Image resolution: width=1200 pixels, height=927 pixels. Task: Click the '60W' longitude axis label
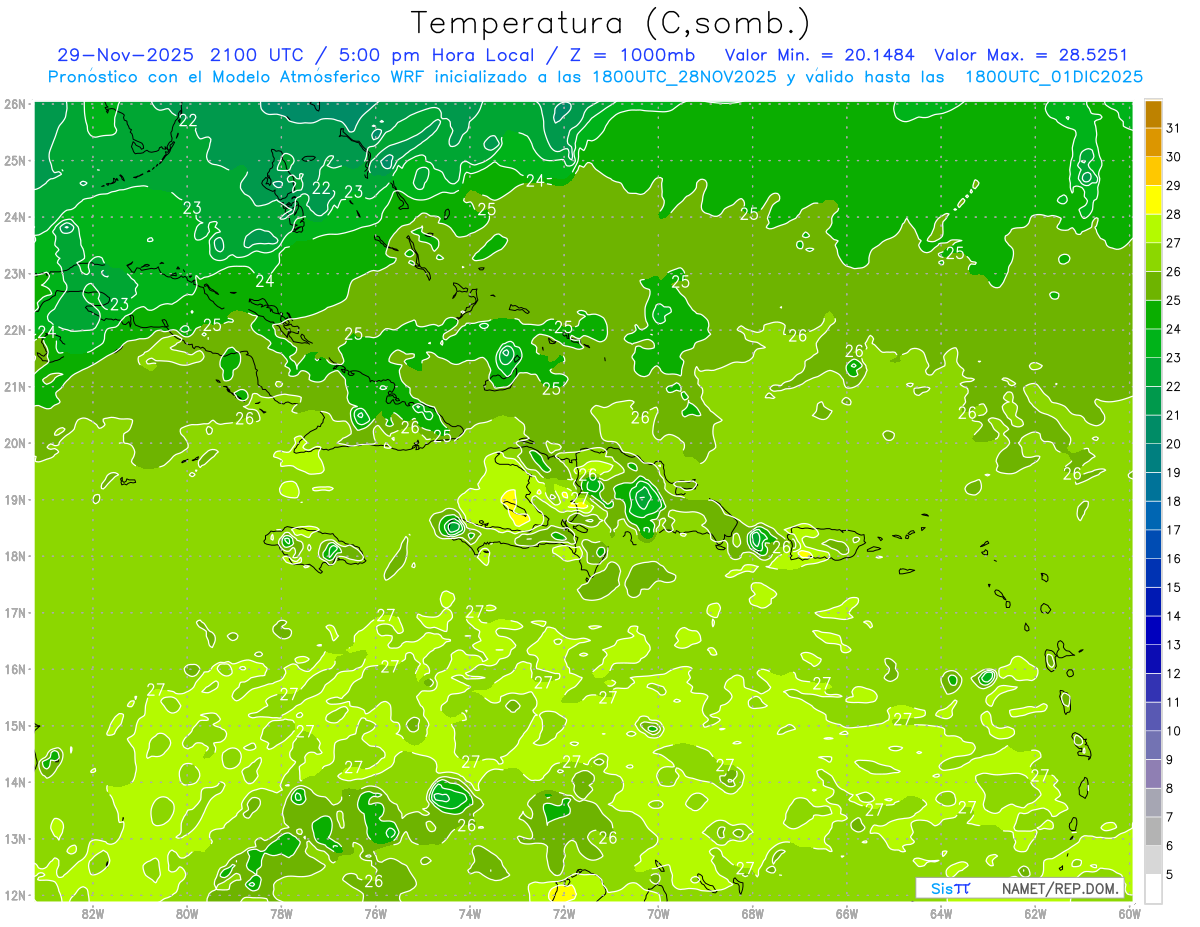[1130, 913]
